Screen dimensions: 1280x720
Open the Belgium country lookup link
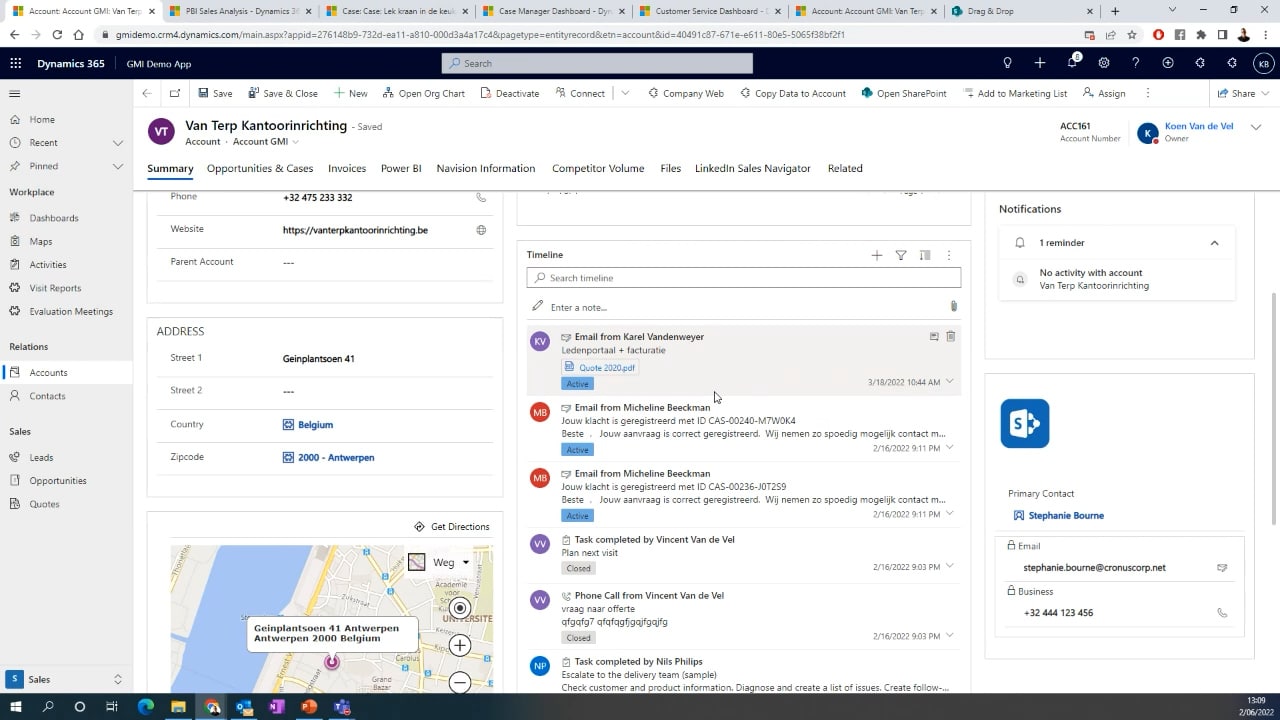click(315, 425)
